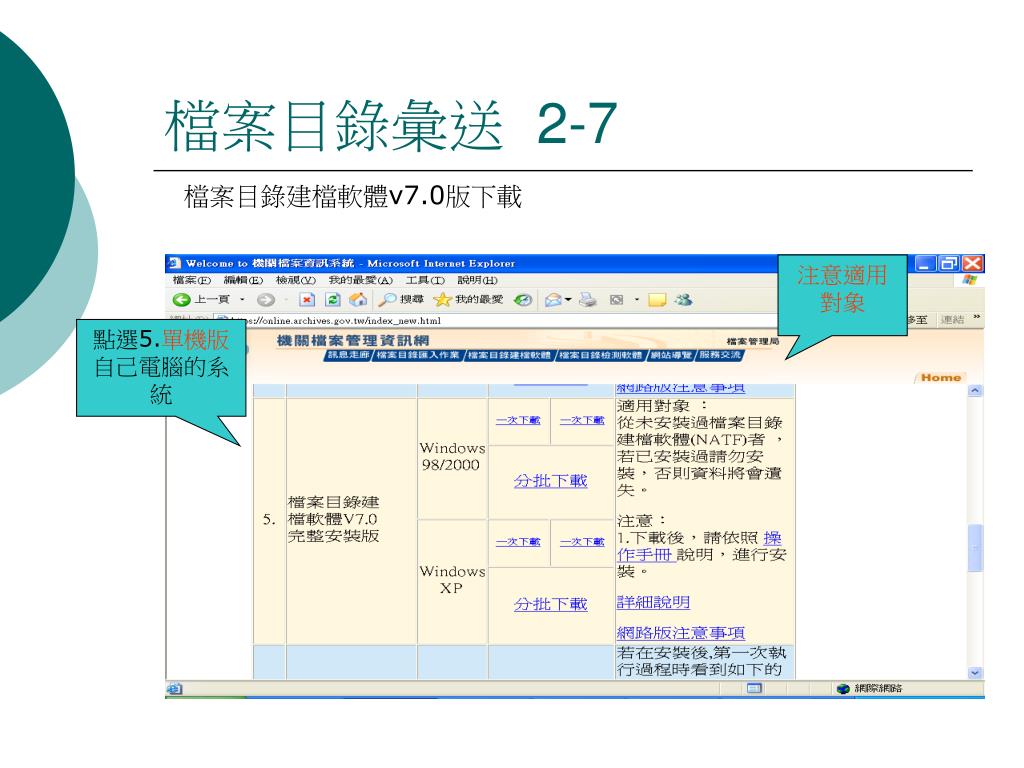Open the 編輯(E) menu

coord(243,280)
